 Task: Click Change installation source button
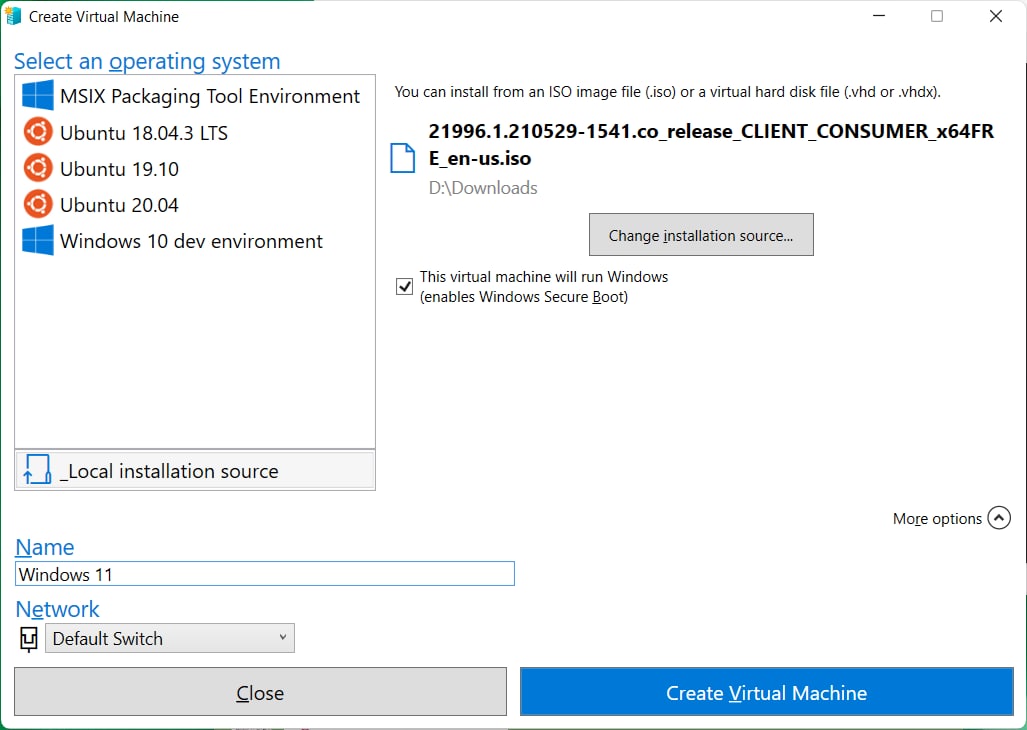(x=701, y=234)
